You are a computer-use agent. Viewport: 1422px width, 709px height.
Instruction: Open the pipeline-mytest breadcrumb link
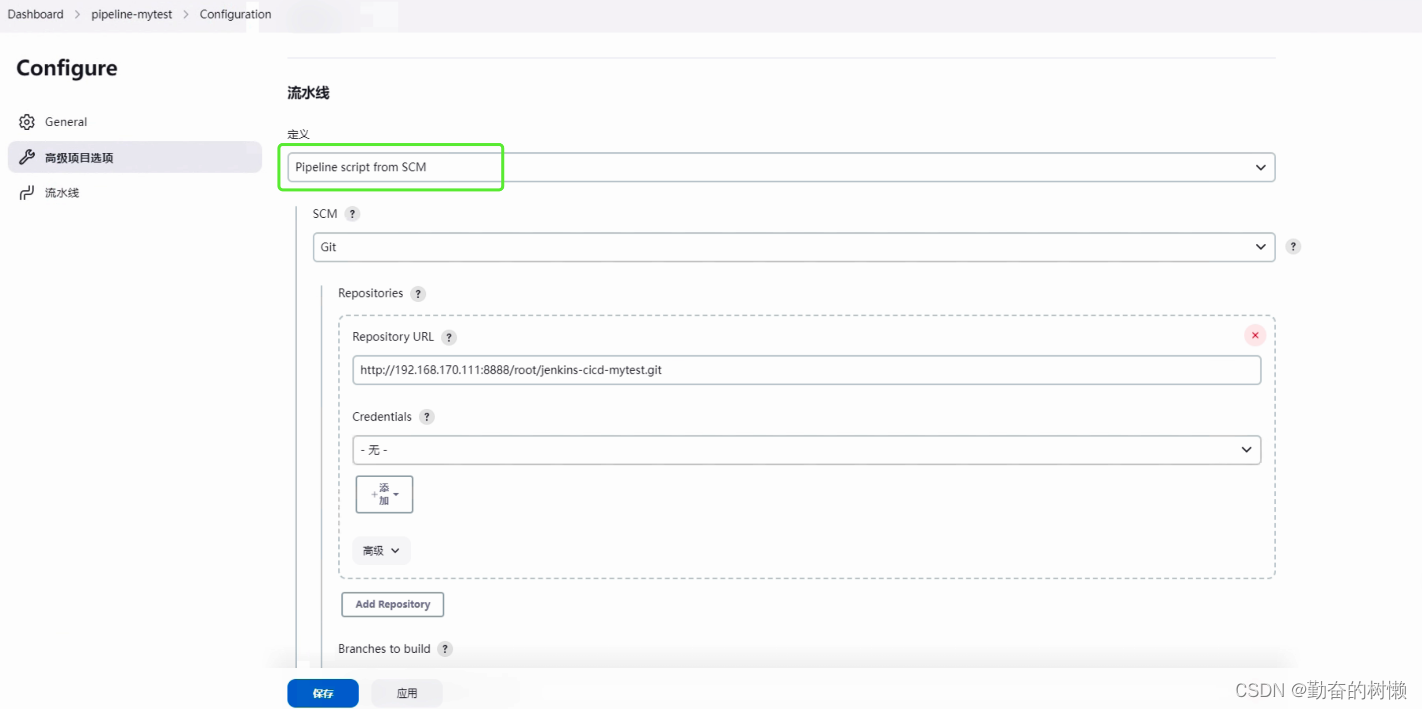coord(131,14)
